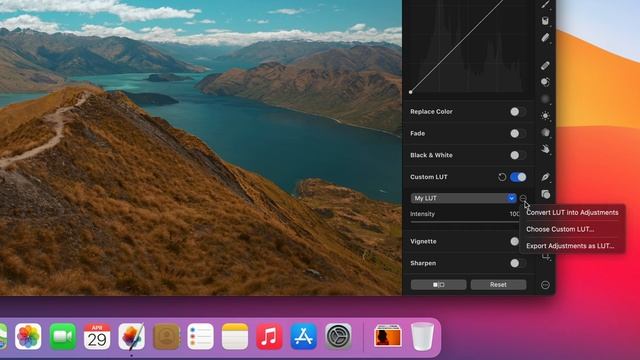Open System Preferences from the Dock
This screenshot has width=640, height=360.
click(x=338, y=336)
